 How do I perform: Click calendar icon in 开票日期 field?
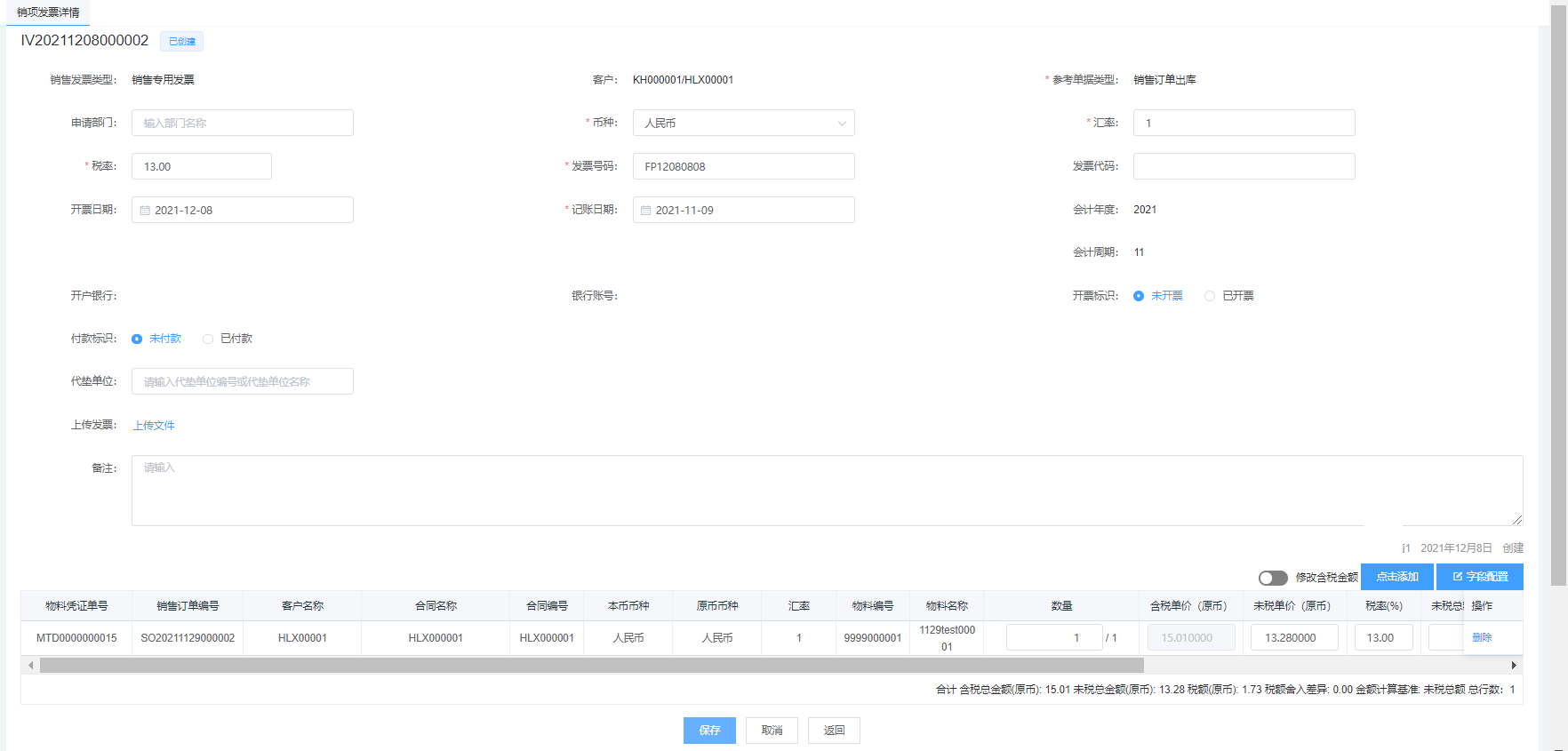(x=145, y=211)
